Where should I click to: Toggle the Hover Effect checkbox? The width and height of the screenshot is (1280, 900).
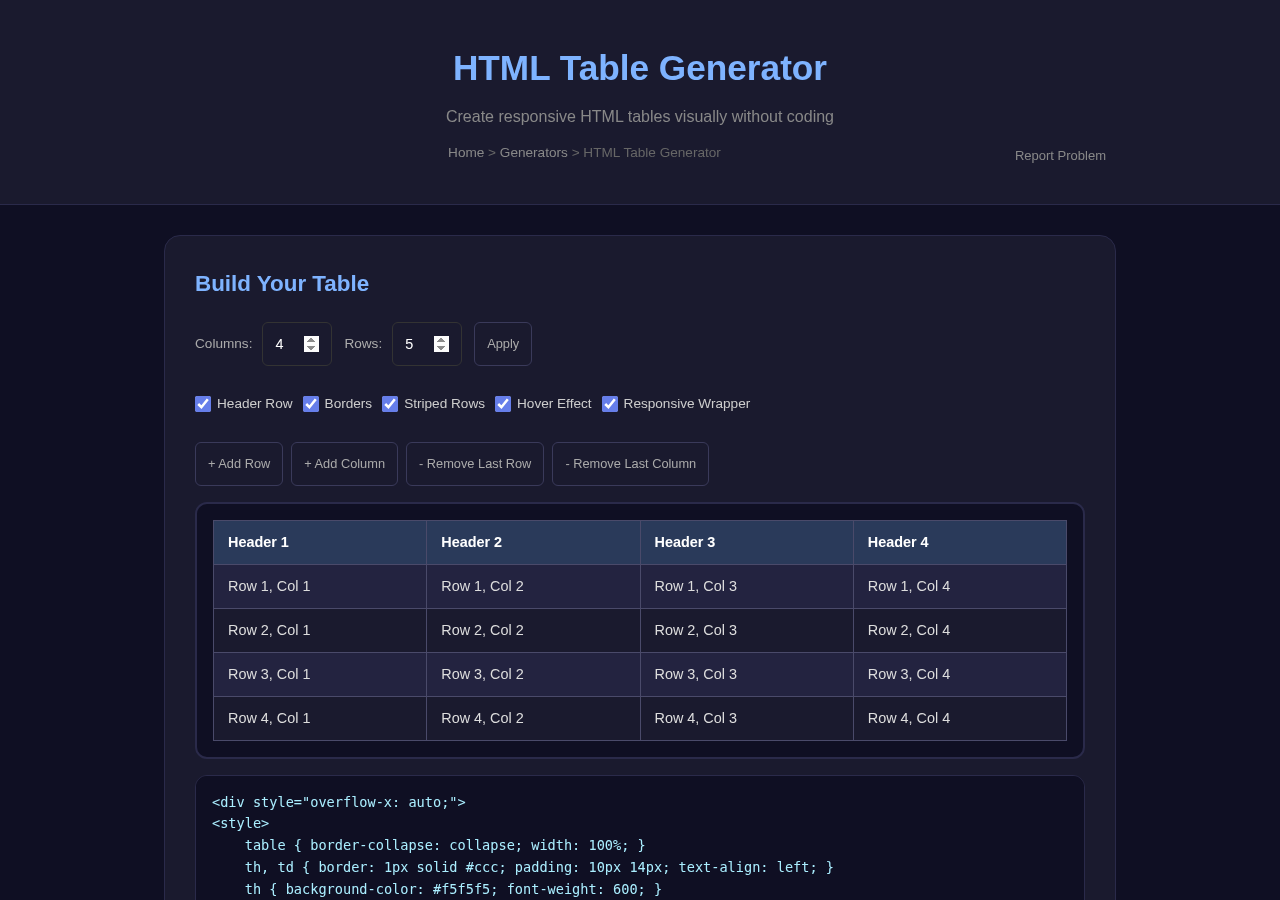(x=503, y=404)
